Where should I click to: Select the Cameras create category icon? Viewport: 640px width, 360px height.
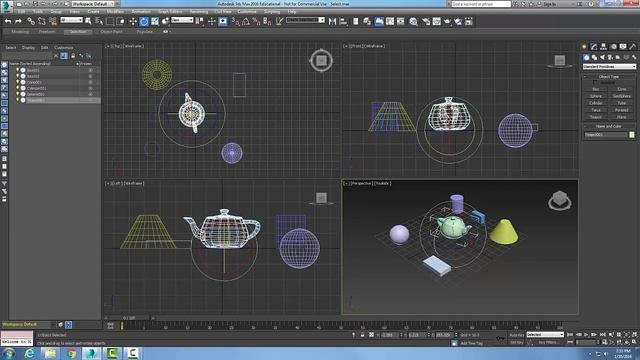(610, 57)
